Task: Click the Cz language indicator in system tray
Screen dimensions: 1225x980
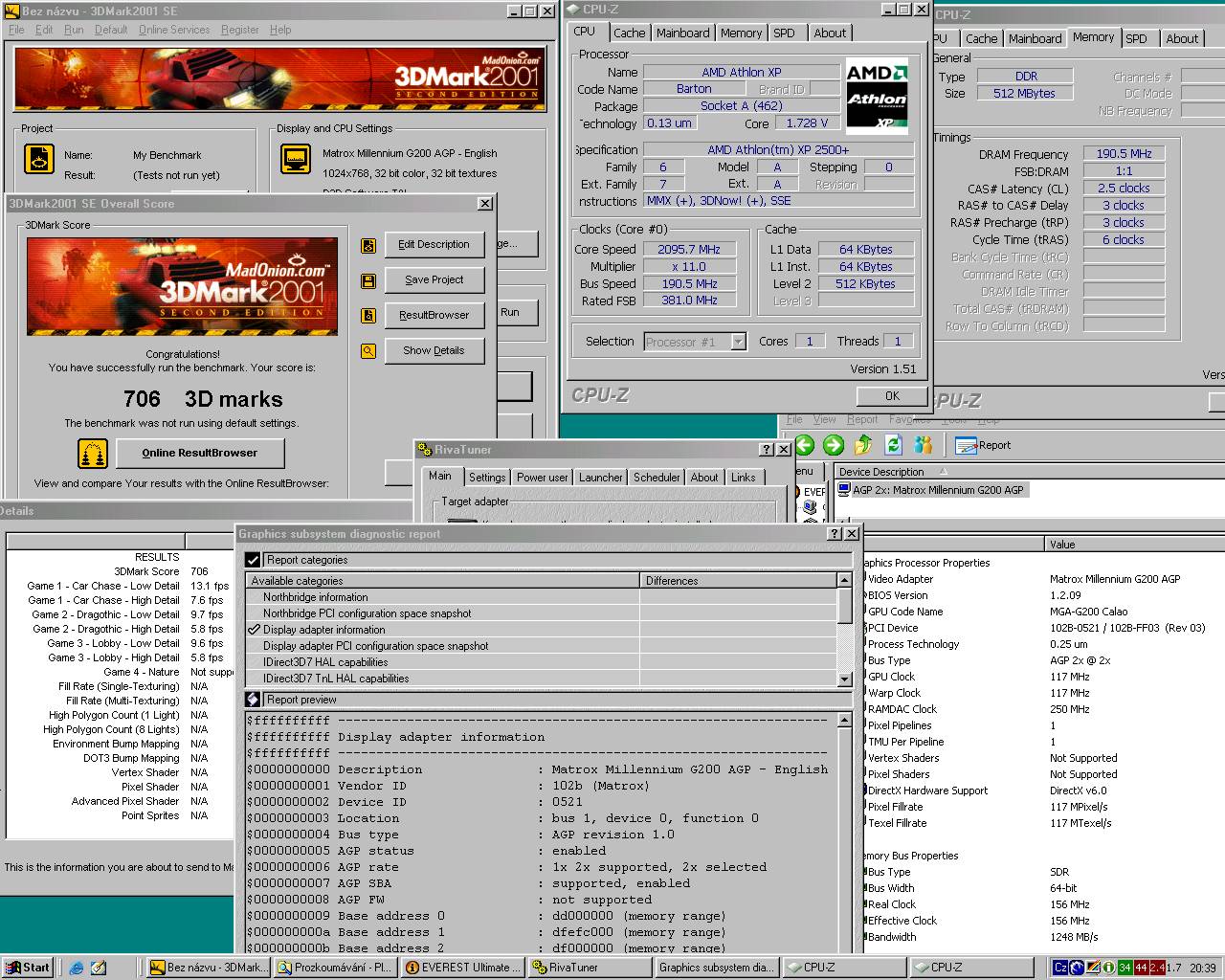Action: (1060, 968)
